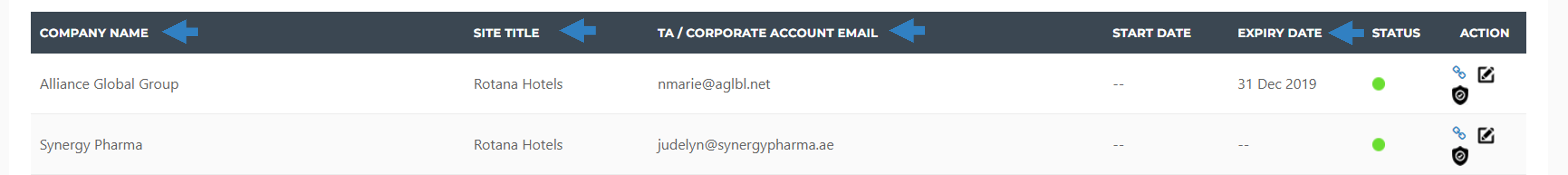Toggle green status dot for Alliance Global Group

pyautogui.click(x=1379, y=84)
